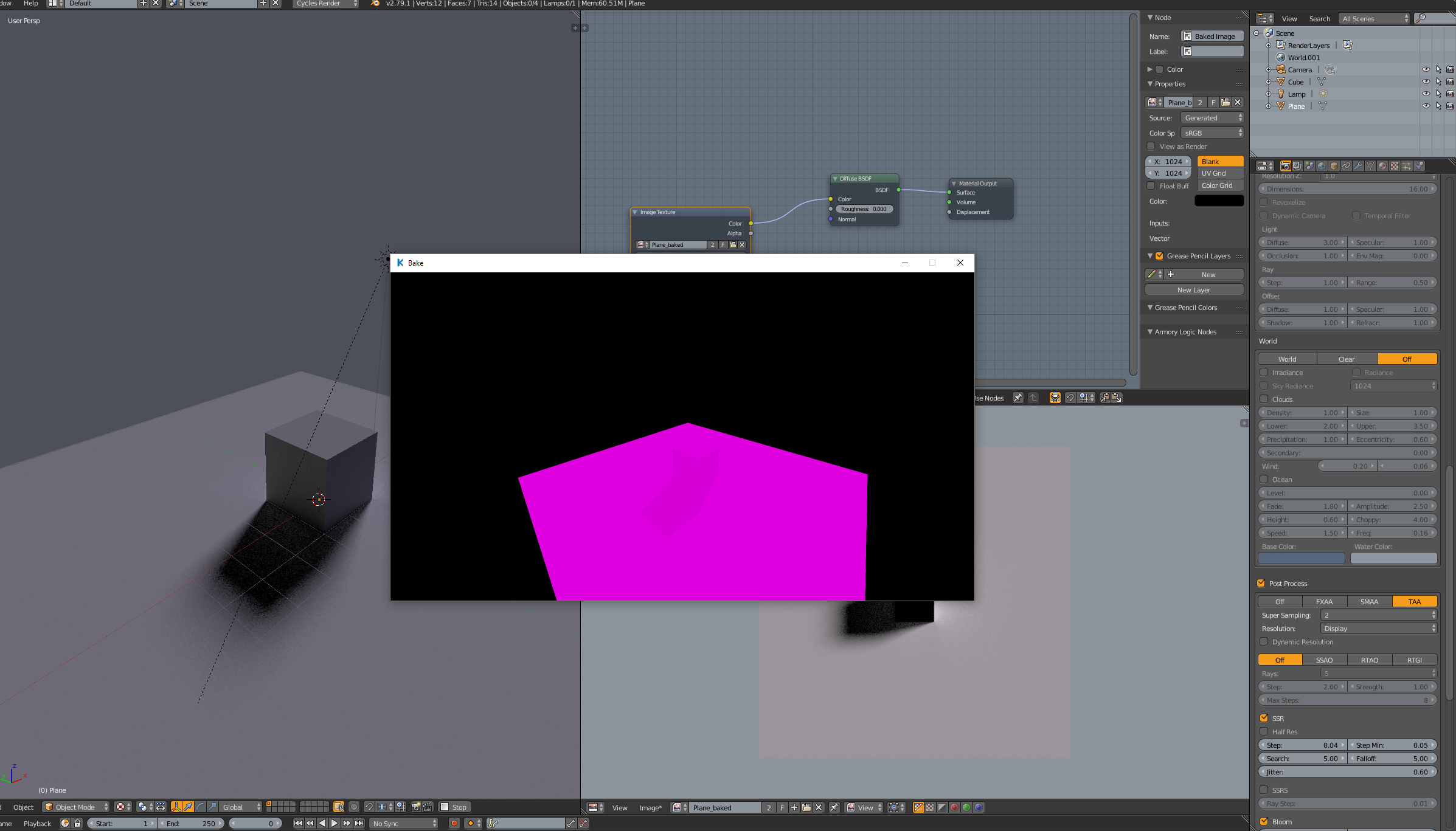Click the Particles sparkle properties icon
The image size is (1456, 831).
click(1407, 165)
